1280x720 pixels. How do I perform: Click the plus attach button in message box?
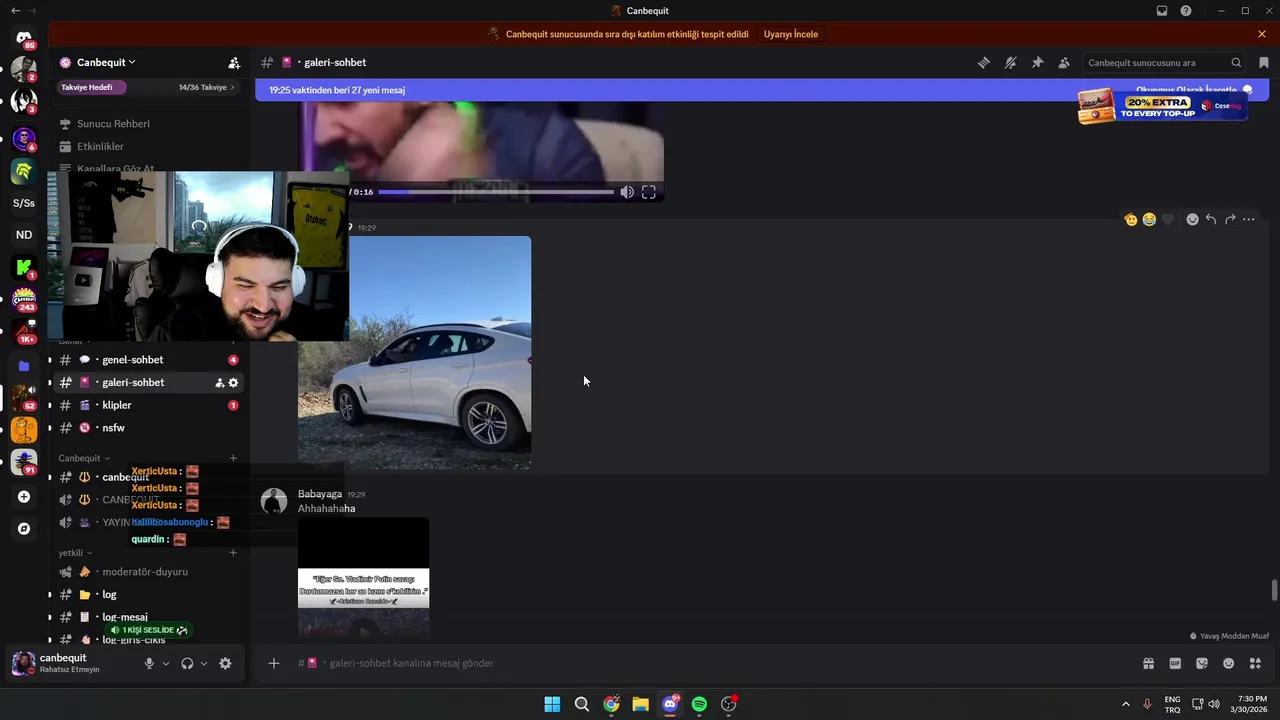(x=274, y=663)
